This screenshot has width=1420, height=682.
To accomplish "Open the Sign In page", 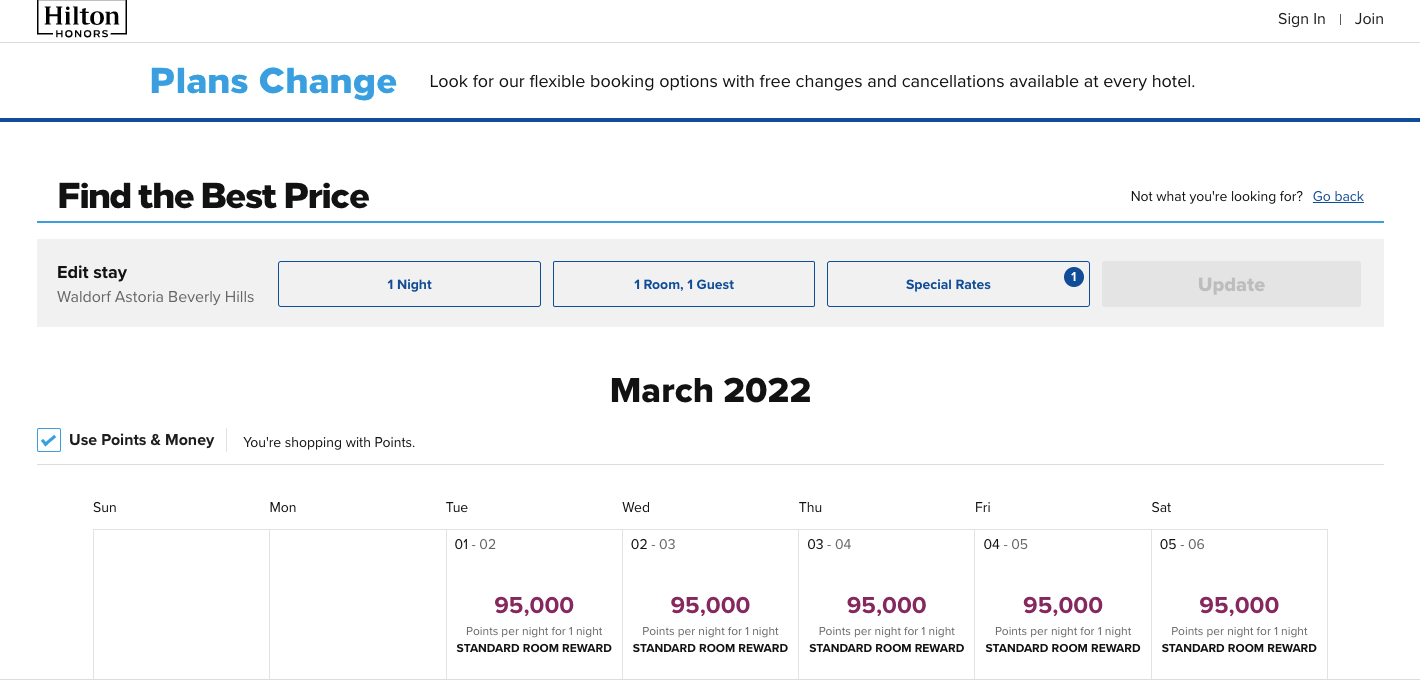I will click(x=1301, y=19).
